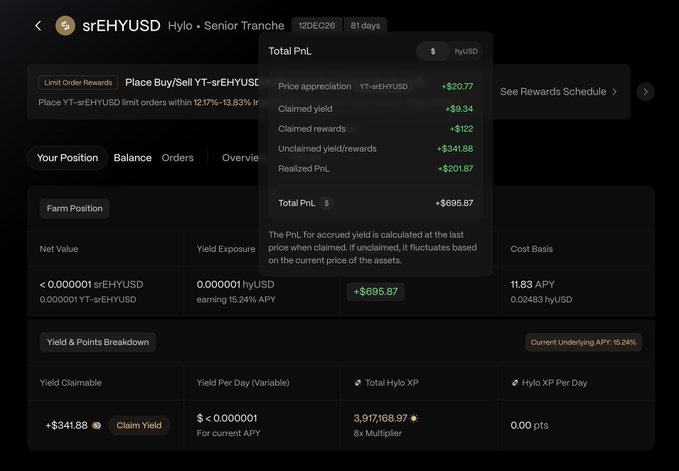This screenshot has width=679, height=471.
Task: Claim yield with the Claim Yield button
Action: coord(139,426)
